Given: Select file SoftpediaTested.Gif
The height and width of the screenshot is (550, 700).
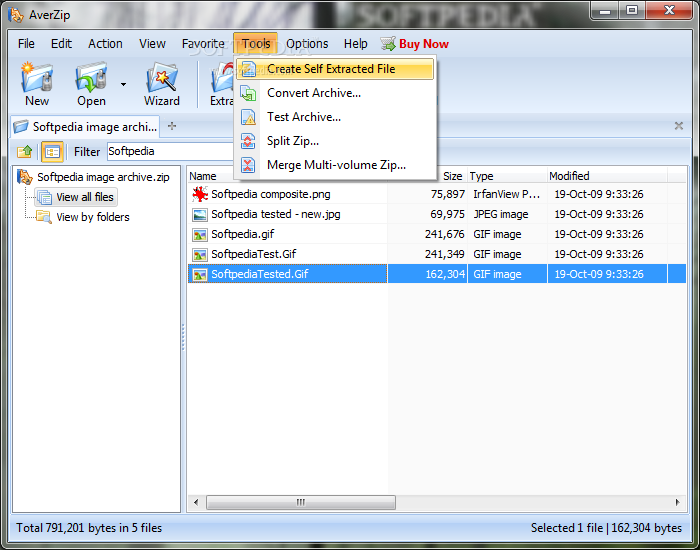Looking at the screenshot, I should (259, 275).
